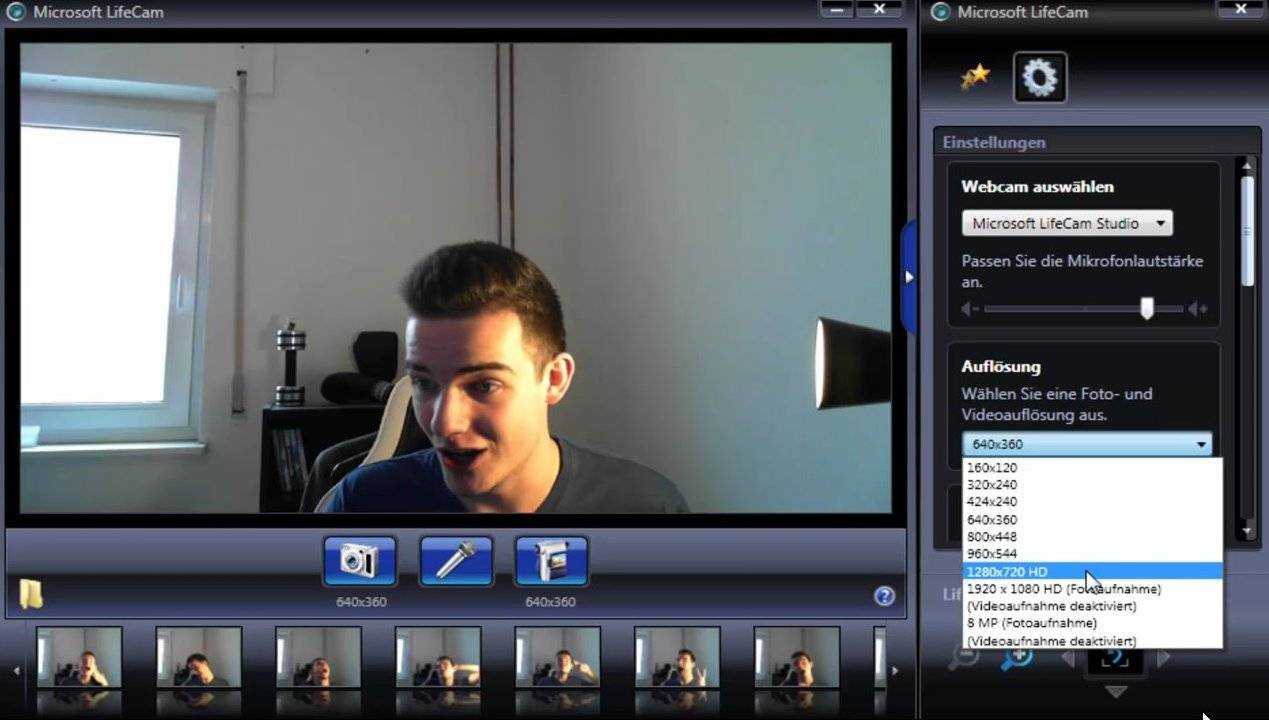
Task: Click the settings panel scrollbar thumb
Action: click(x=1247, y=232)
